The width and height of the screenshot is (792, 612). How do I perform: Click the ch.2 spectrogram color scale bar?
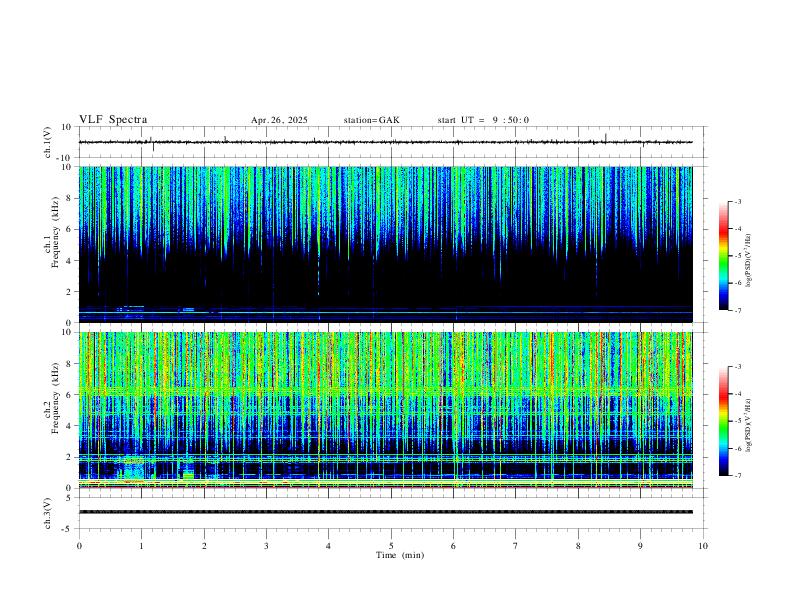pyautogui.click(x=723, y=421)
